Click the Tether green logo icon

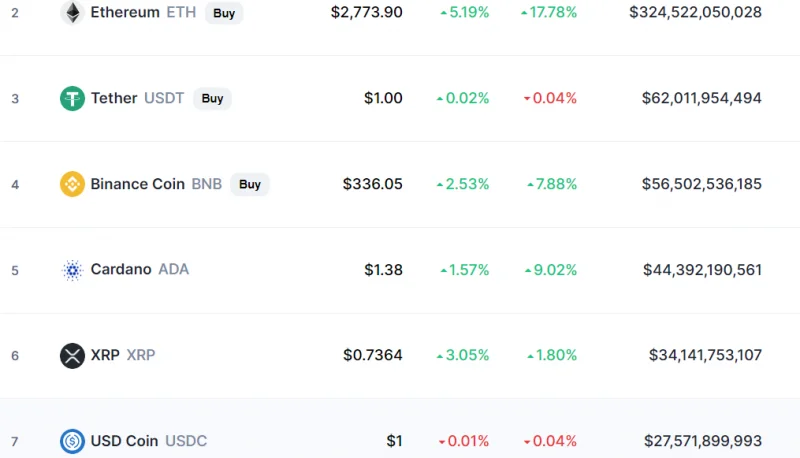72,98
